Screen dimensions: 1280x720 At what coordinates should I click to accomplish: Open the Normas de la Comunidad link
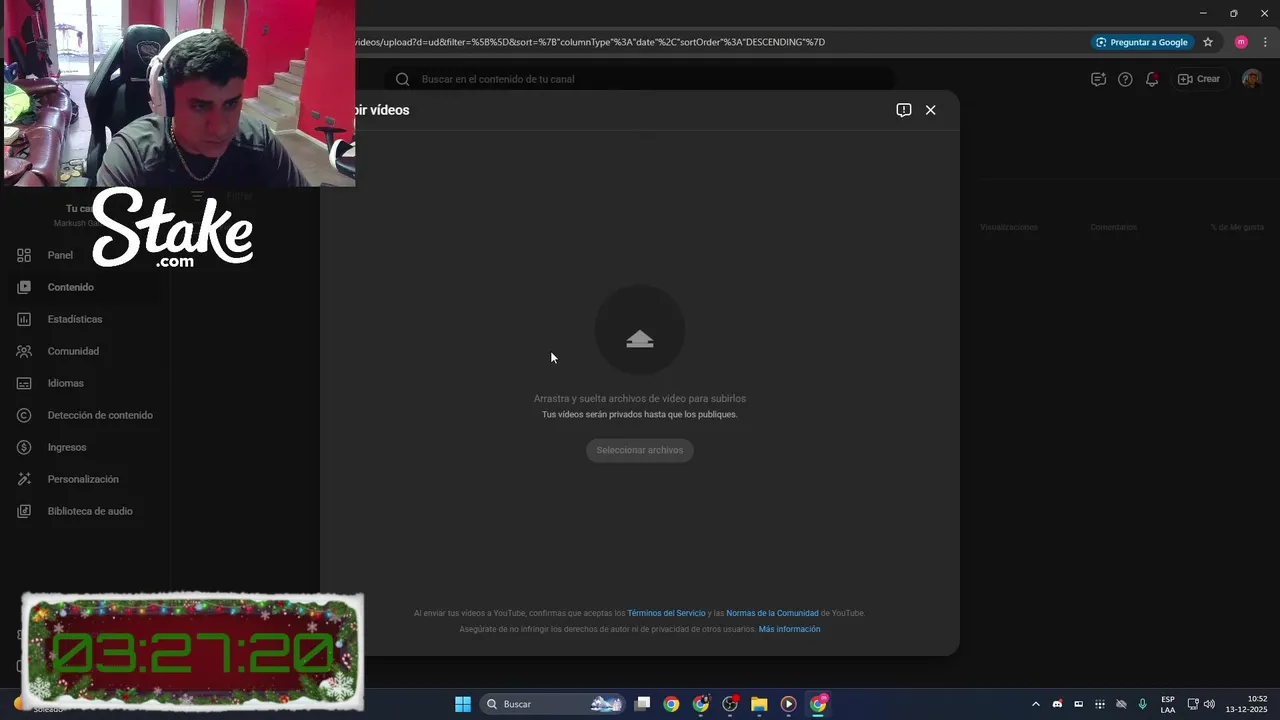click(x=772, y=613)
